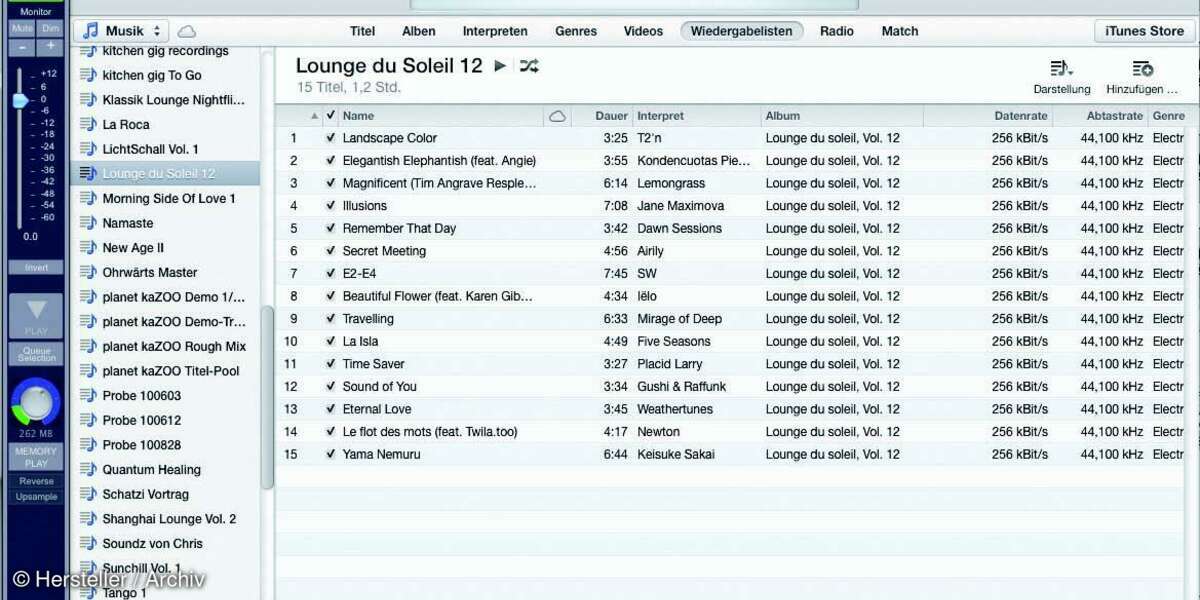Screen dimensions: 1200x600
Task: Click playlist icon of Klassik Lounge Nightflight
Action: click(88, 100)
